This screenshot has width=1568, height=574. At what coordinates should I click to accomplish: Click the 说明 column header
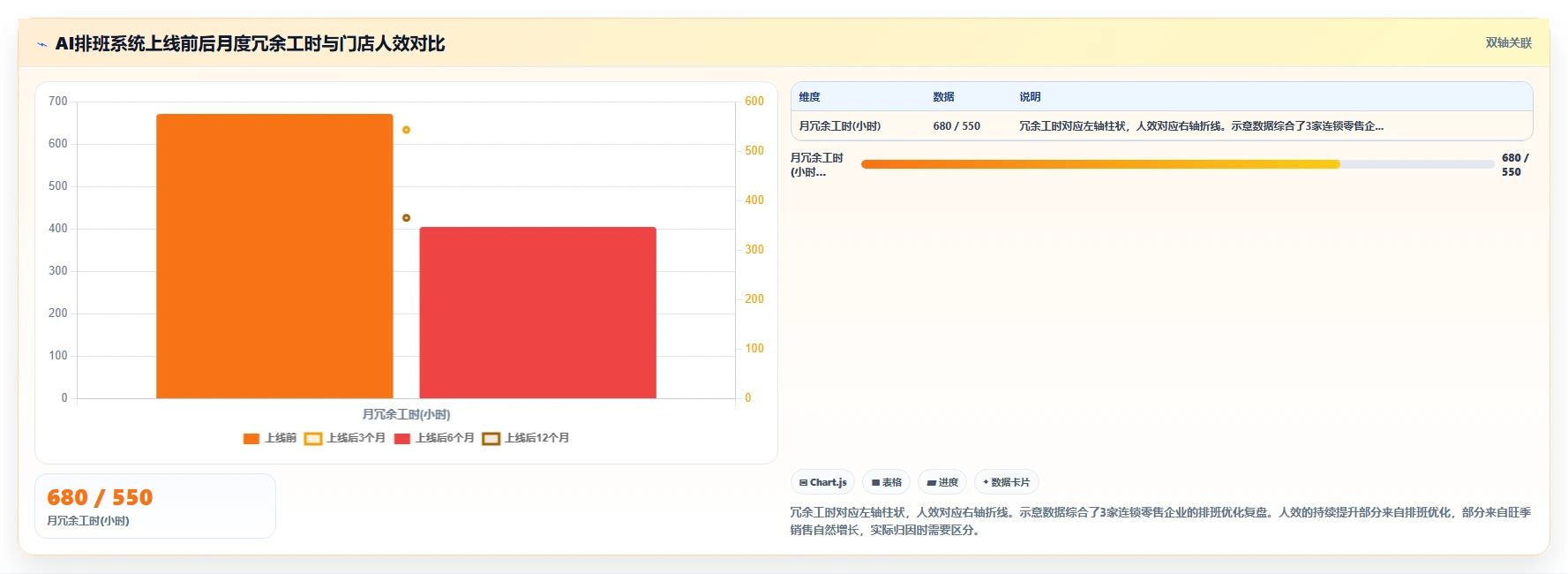(x=1030, y=97)
